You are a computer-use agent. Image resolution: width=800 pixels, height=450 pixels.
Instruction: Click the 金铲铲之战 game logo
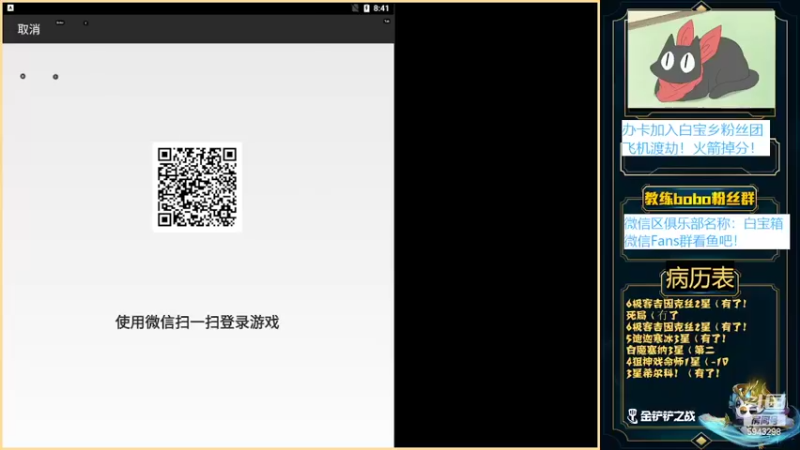coord(661,416)
